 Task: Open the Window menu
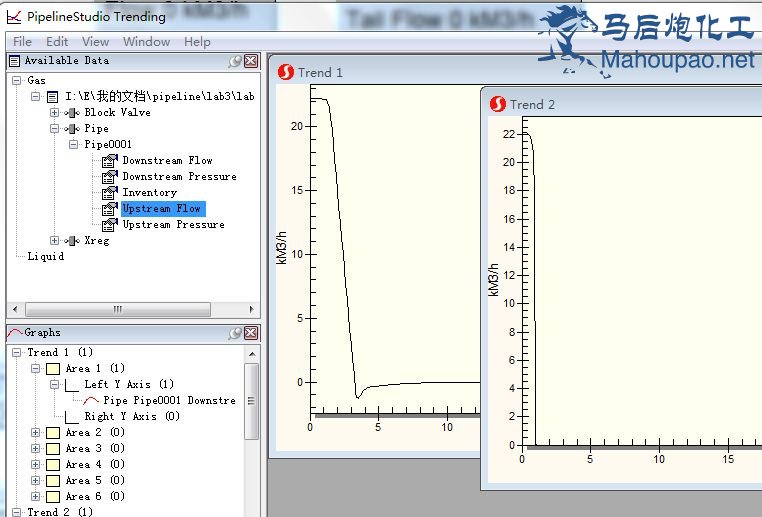coord(146,42)
